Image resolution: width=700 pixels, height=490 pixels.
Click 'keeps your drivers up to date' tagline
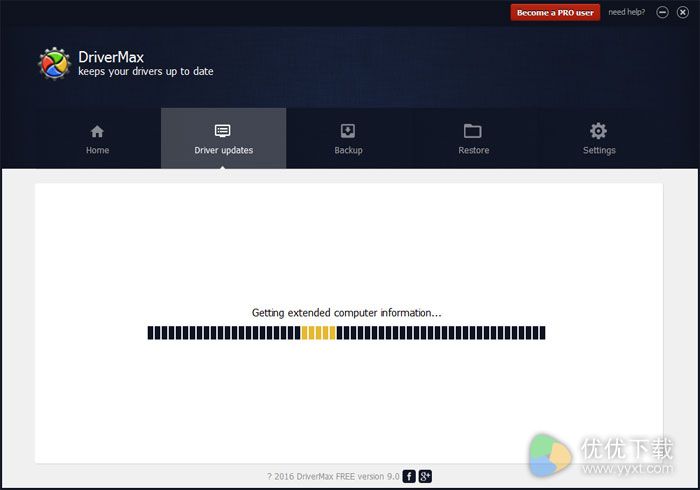146,71
